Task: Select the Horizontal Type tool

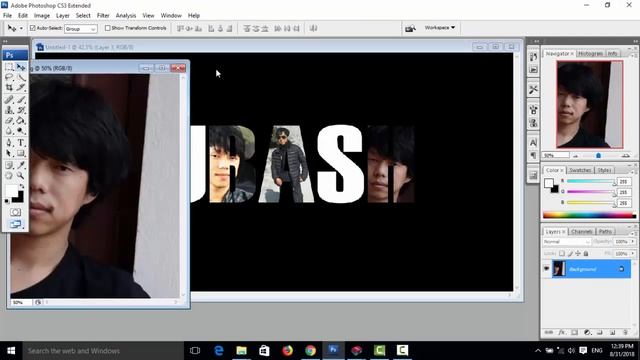Action: (21, 143)
